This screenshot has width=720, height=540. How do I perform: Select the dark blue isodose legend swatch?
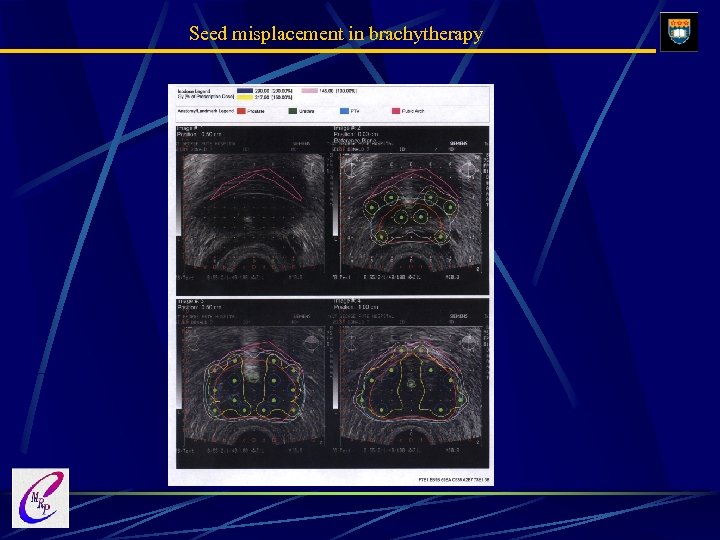(244, 91)
